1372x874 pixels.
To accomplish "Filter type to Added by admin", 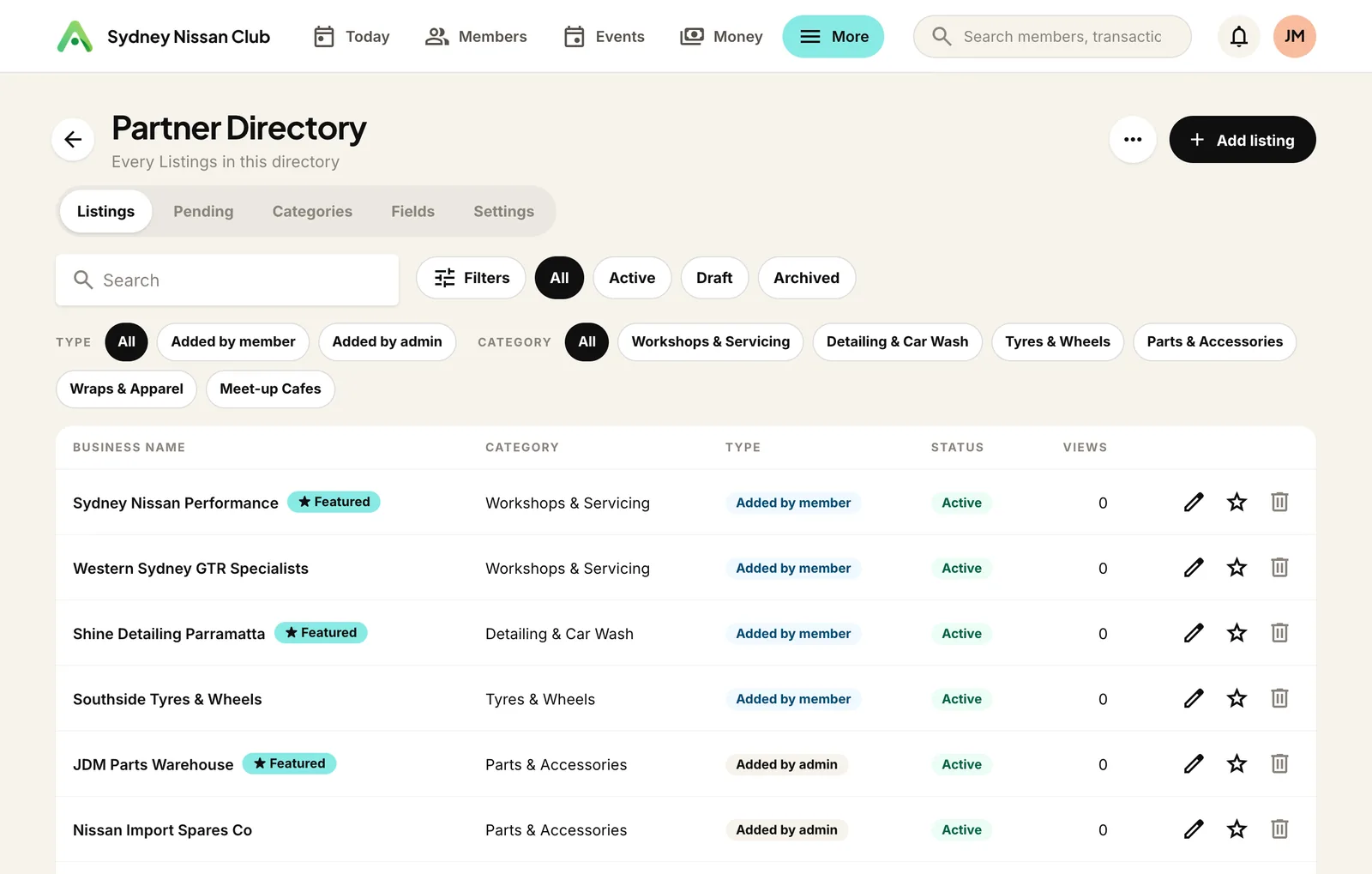I will 387,341.
